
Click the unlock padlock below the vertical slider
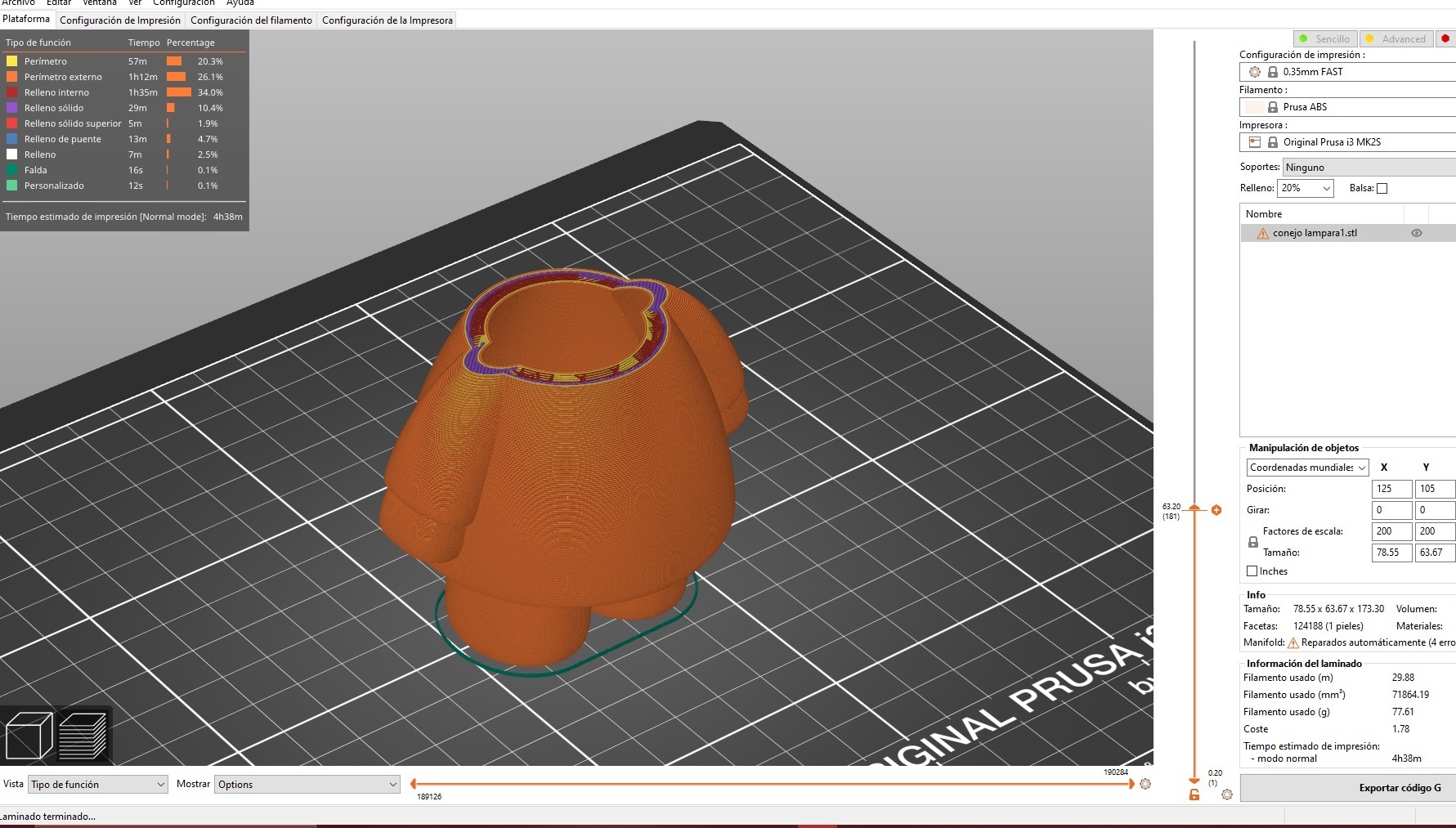point(1194,794)
